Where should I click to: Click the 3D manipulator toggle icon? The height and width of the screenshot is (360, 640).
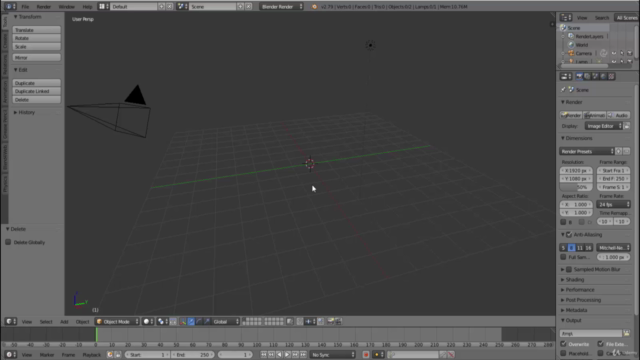[182, 322]
